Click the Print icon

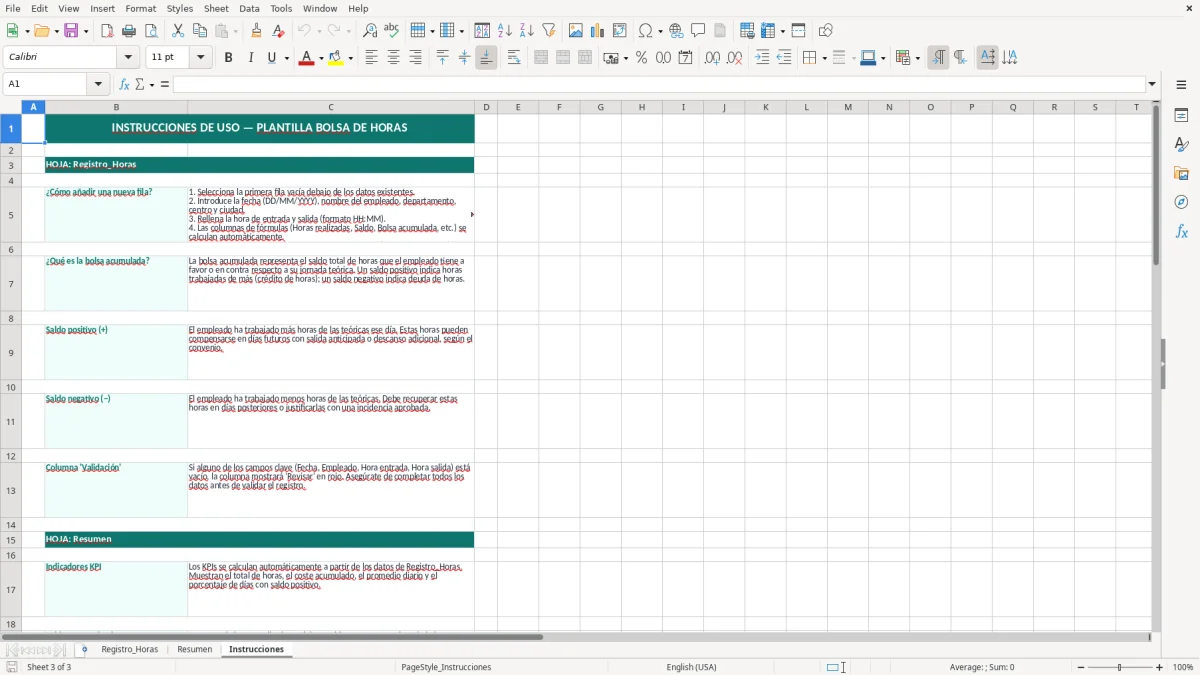click(129, 31)
